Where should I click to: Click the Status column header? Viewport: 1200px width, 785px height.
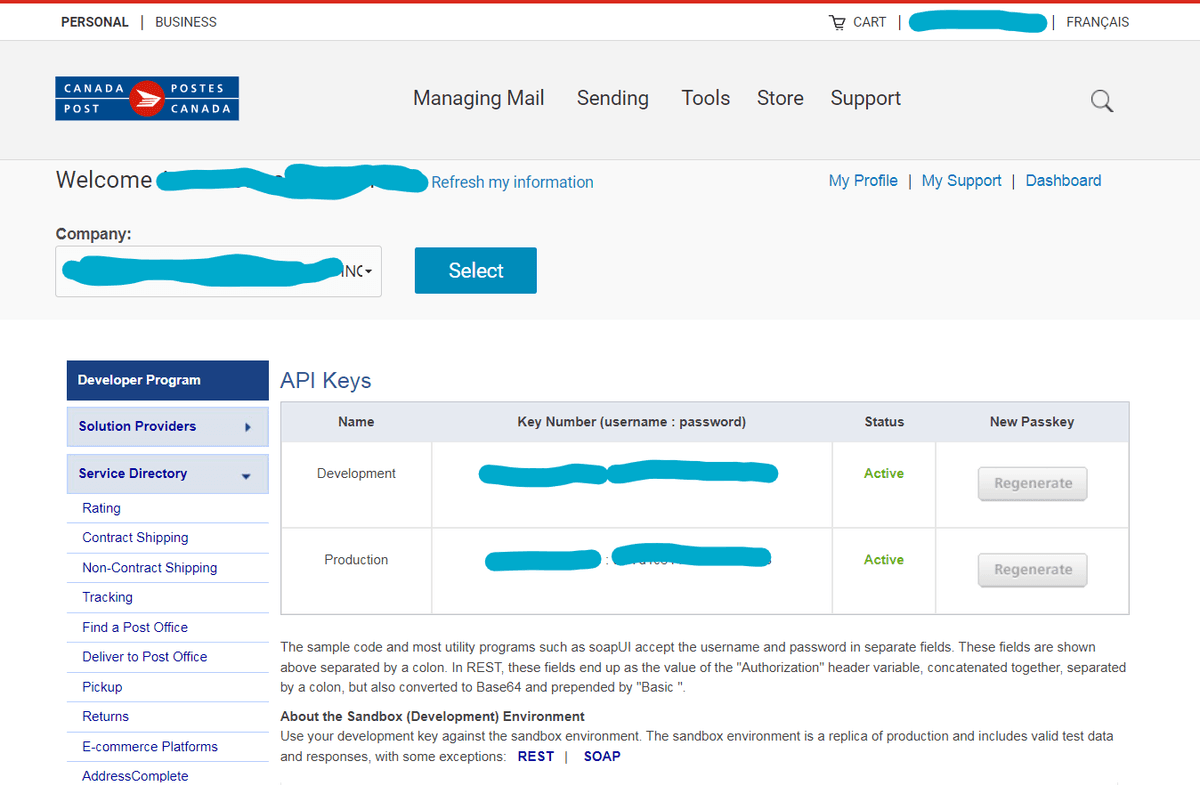tap(884, 422)
